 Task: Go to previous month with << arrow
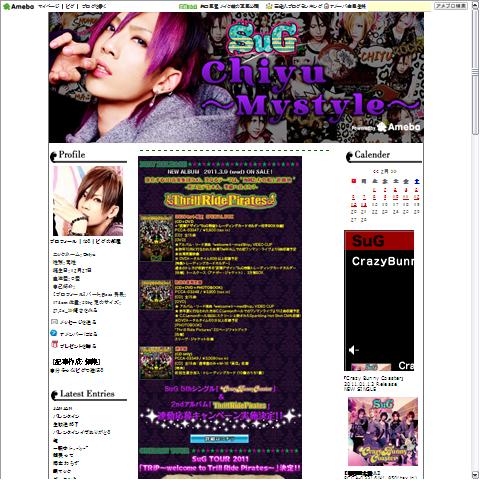coord(375,171)
